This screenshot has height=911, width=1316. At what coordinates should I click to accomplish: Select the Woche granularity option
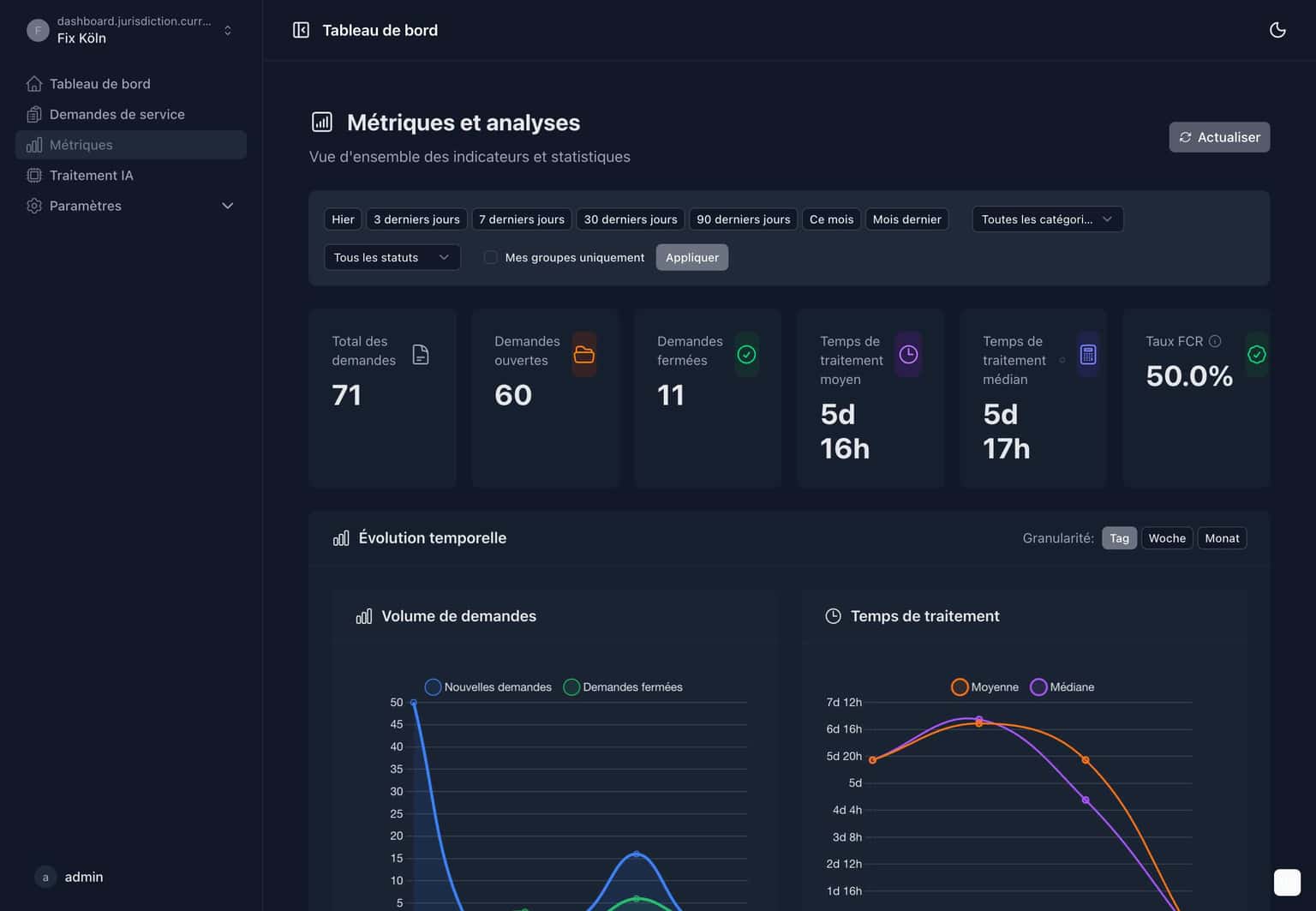click(x=1166, y=538)
